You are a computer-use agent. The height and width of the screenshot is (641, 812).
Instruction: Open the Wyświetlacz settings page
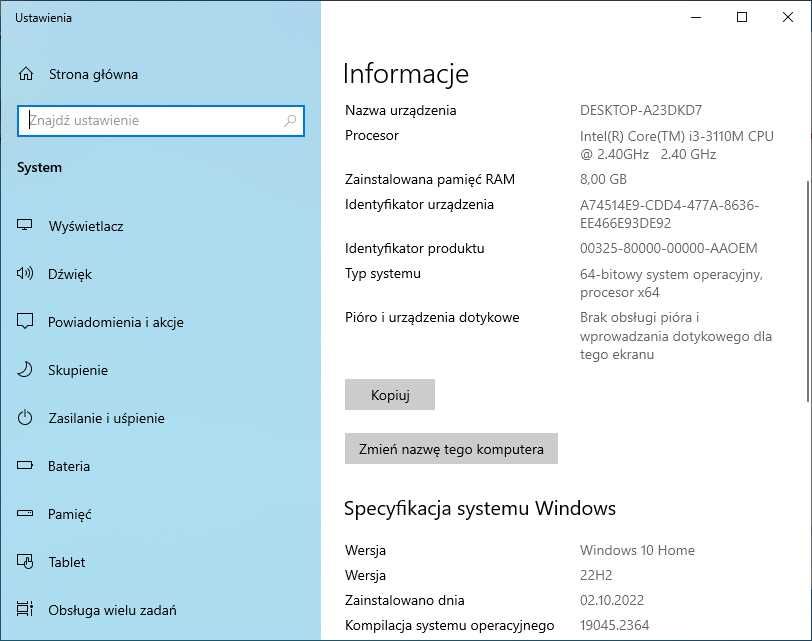coord(86,226)
